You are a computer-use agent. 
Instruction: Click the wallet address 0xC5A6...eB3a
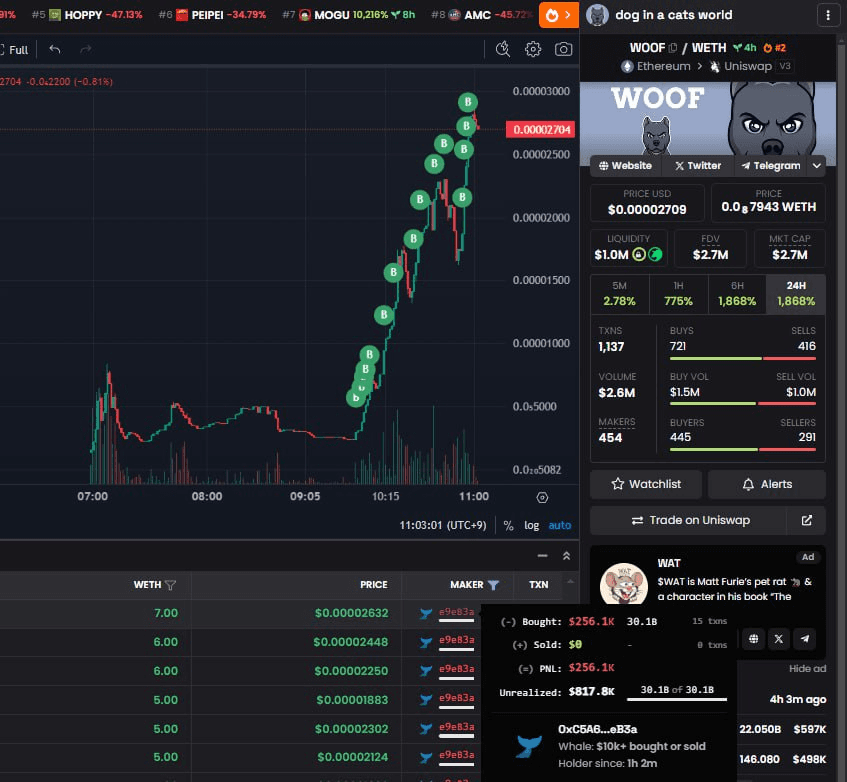point(597,730)
